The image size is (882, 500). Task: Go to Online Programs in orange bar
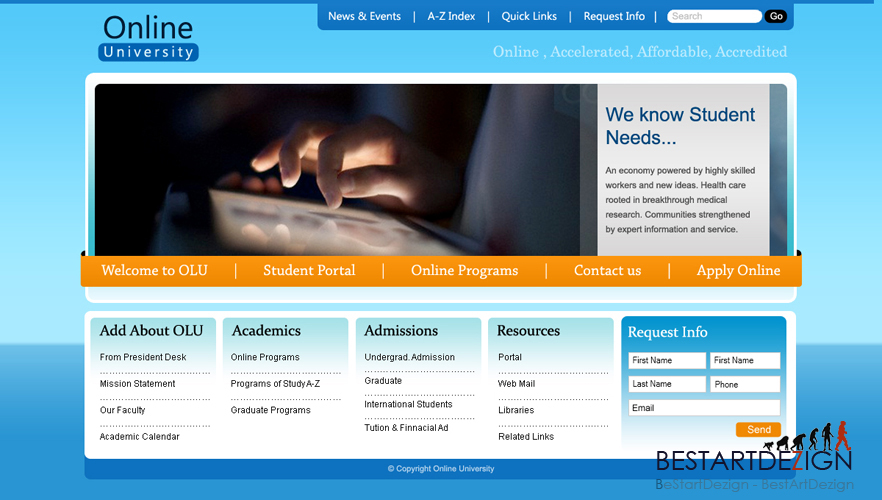[464, 271]
